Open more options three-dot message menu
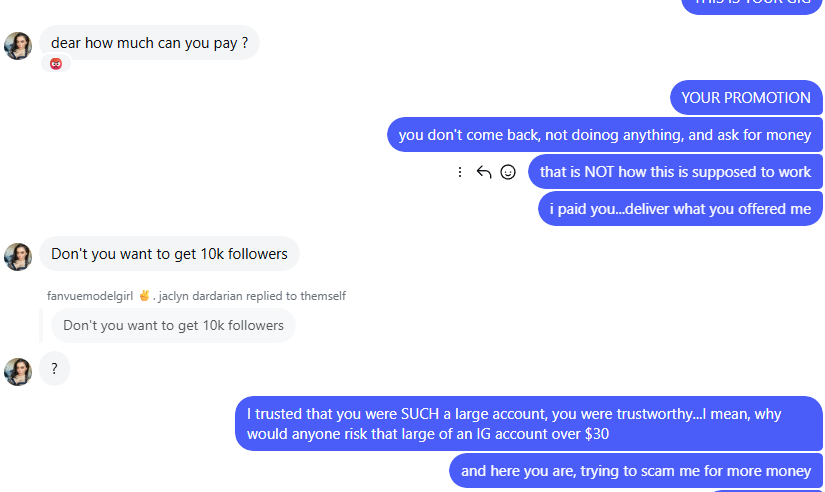The width and height of the screenshot is (825, 492). pyautogui.click(x=460, y=172)
